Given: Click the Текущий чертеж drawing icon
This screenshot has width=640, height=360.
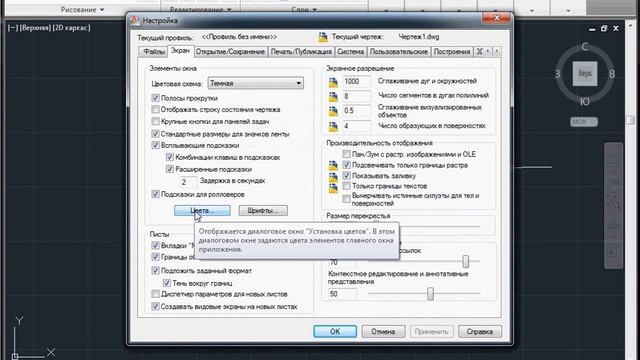Looking at the screenshot, I should click(323, 37).
